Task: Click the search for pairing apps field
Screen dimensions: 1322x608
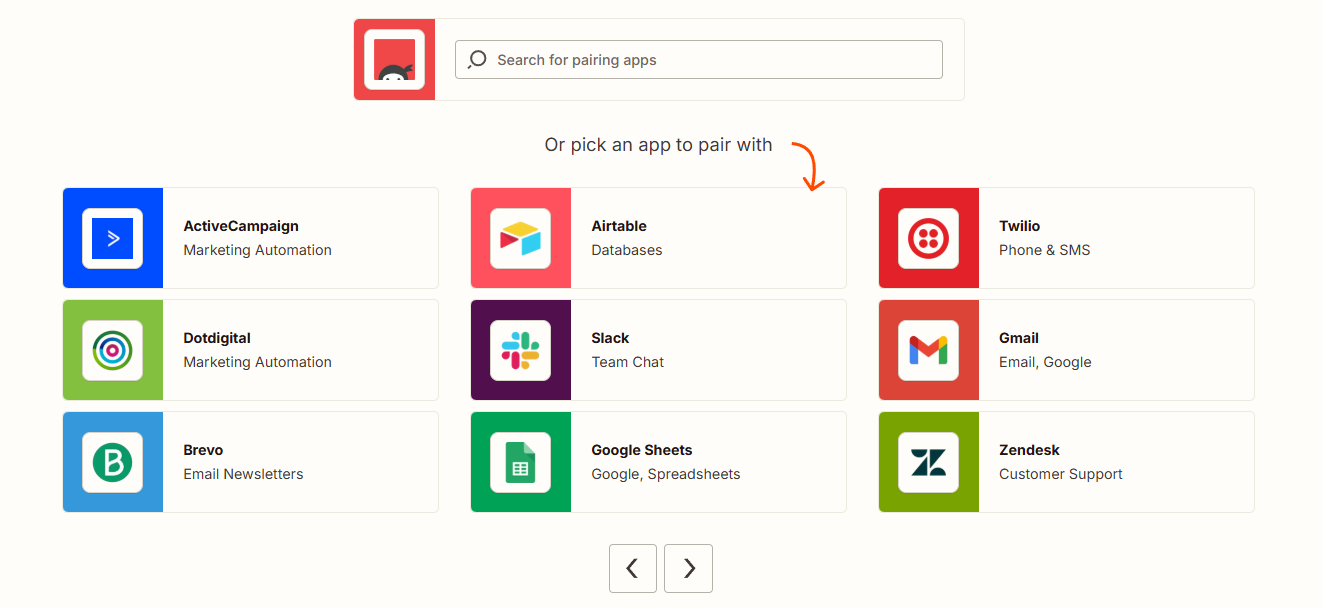Action: 698,59
